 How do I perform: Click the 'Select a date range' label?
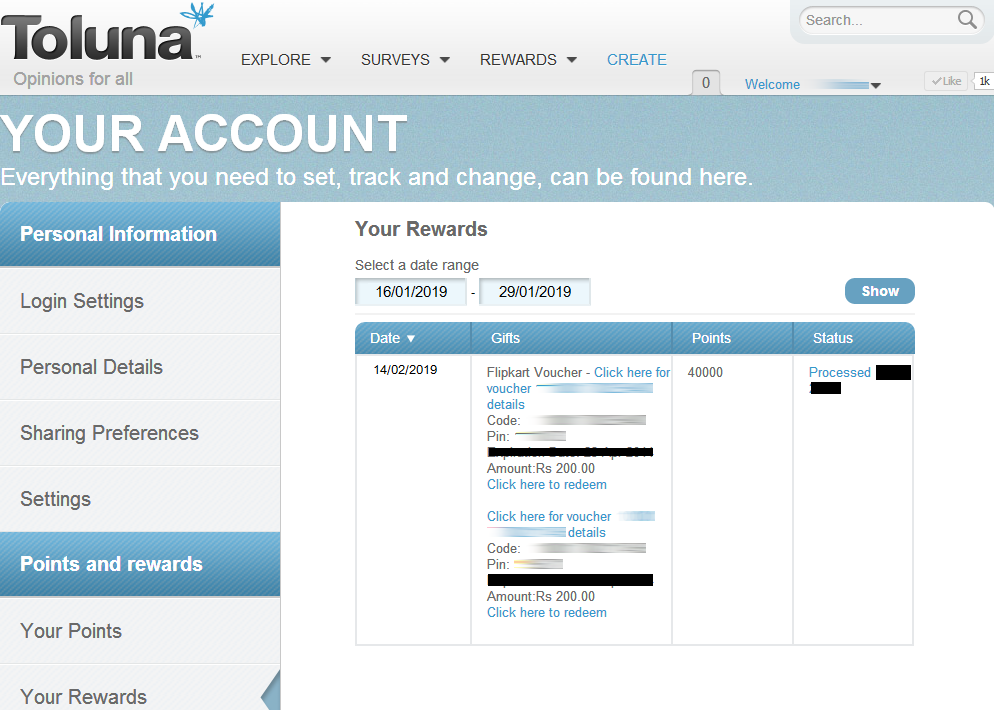pos(416,265)
